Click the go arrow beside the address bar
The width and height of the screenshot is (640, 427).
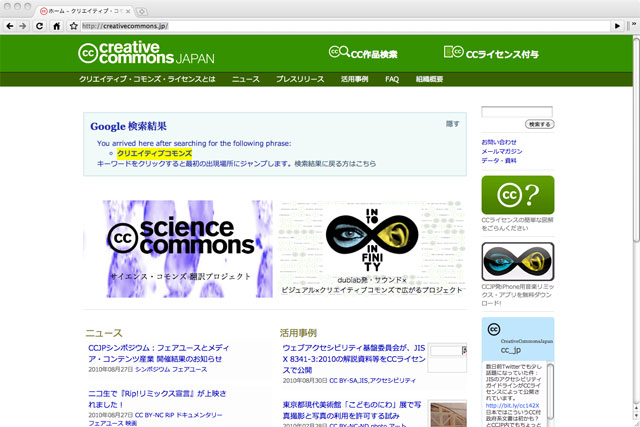pos(617,26)
